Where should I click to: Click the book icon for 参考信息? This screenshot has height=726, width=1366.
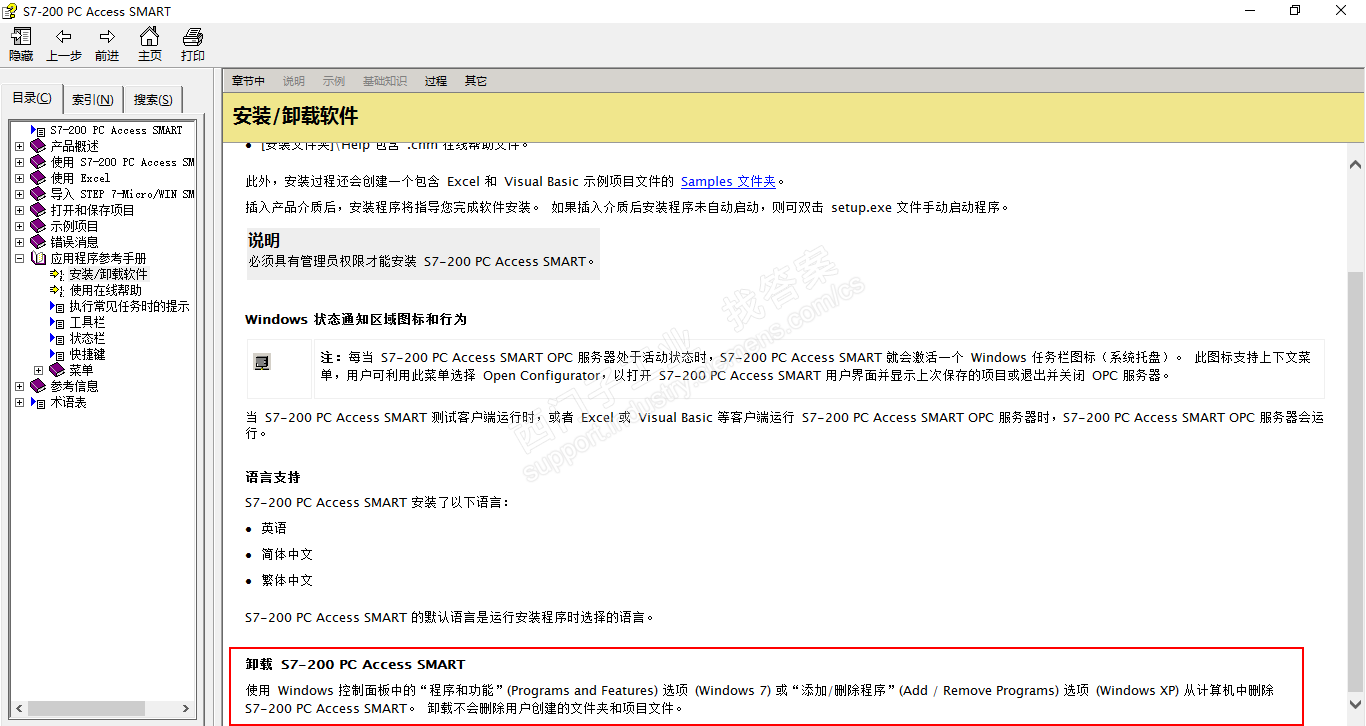pyautogui.click(x=38, y=386)
